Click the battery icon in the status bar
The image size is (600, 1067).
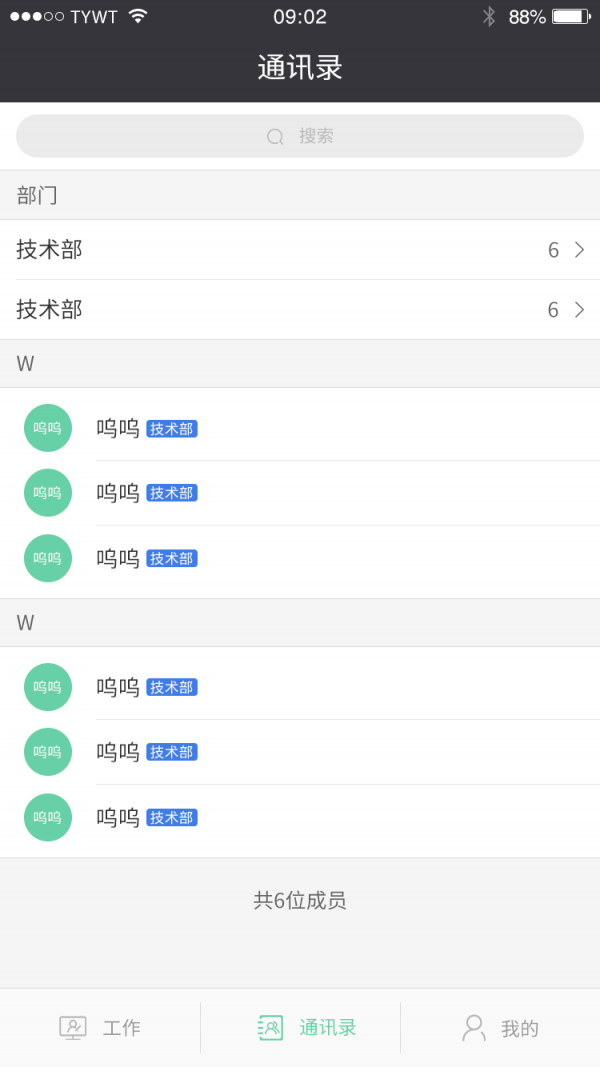pos(570,17)
